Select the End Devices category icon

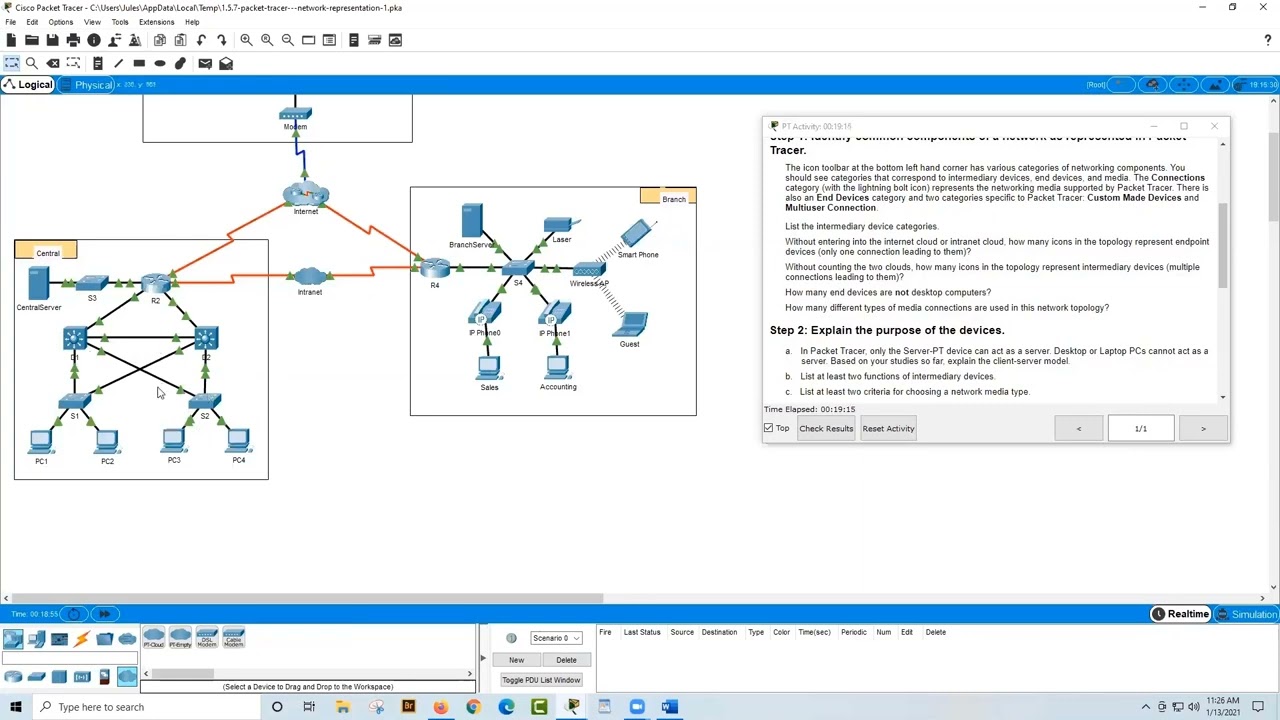[x=36, y=639]
